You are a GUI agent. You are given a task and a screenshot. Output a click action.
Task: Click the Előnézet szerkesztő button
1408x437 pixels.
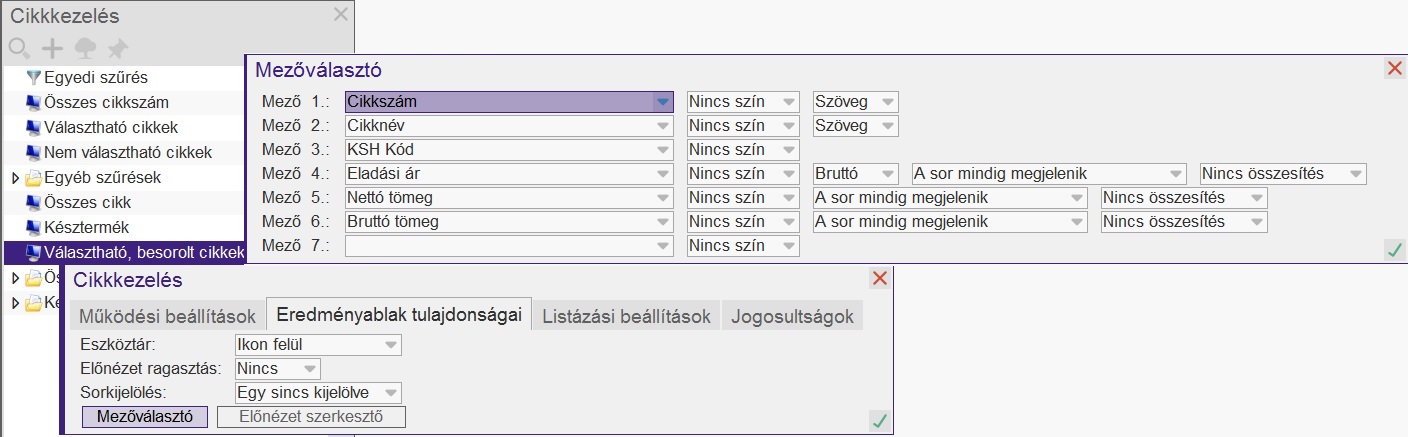tap(311, 417)
